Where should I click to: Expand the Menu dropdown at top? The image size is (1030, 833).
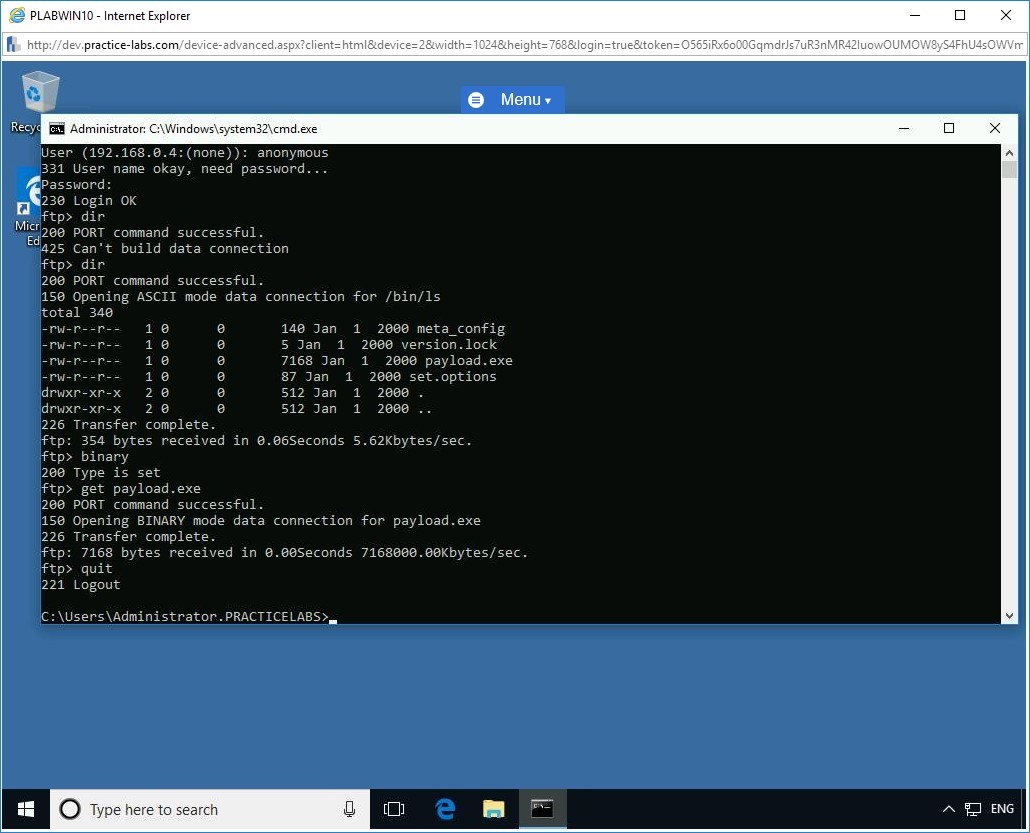(x=513, y=100)
